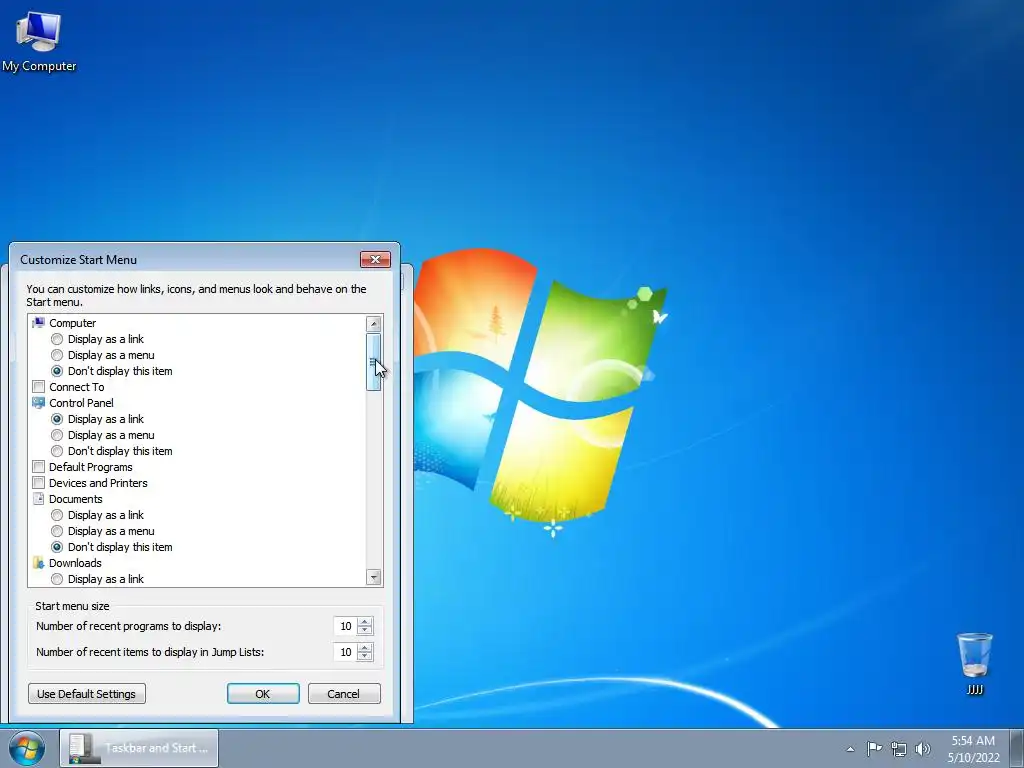Open the clock showing 5:54 AM
This screenshot has width=1024, height=768.
point(973,749)
